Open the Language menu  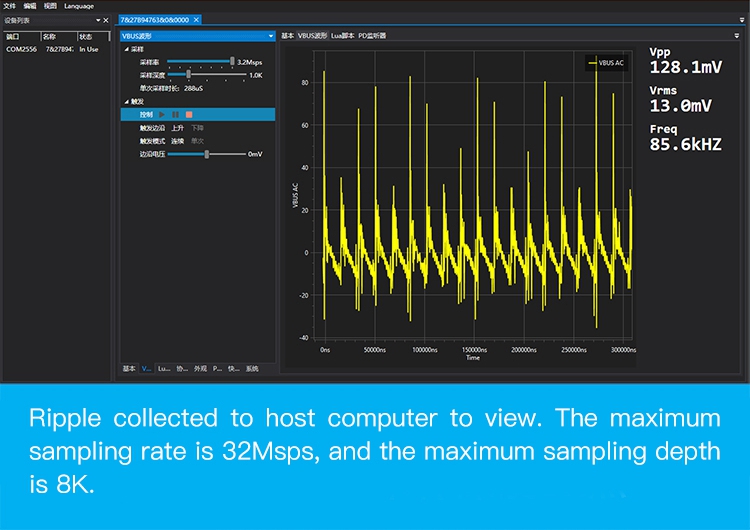pyautogui.click(x=78, y=5)
